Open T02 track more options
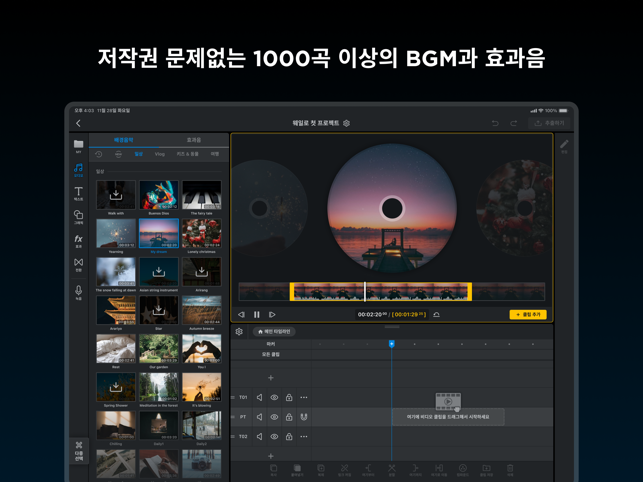Viewport: 643px width, 482px height. click(303, 436)
